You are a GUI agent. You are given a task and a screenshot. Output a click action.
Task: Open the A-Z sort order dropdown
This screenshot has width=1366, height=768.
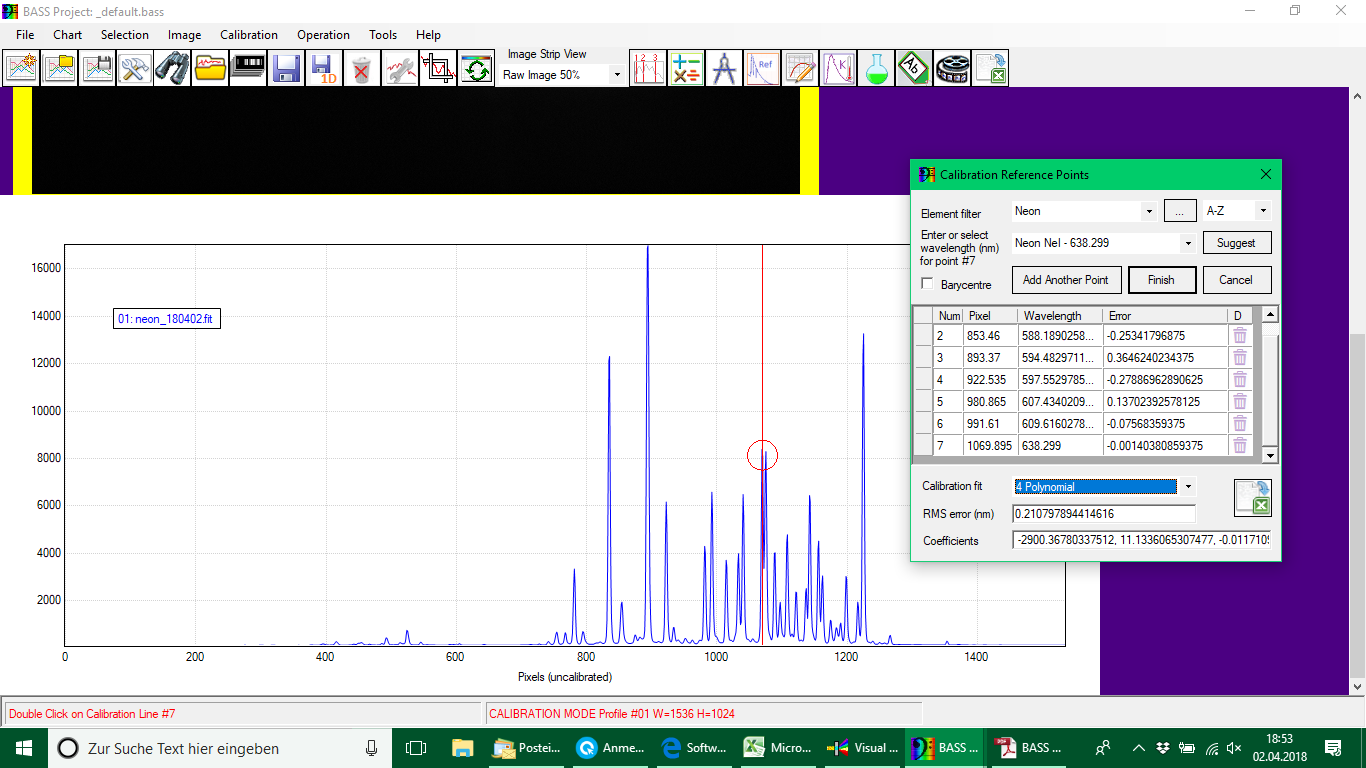1263,211
